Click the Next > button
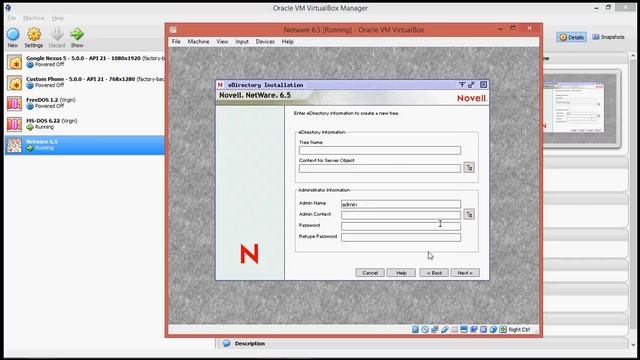The image size is (640, 360). (x=465, y=273)
